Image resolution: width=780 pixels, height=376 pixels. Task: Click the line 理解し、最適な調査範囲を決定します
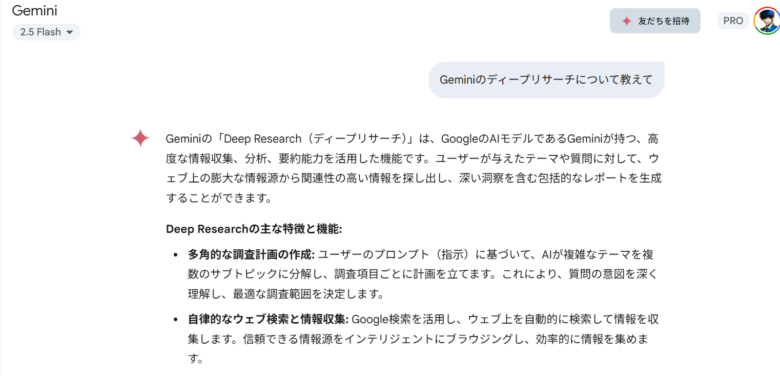285,294
